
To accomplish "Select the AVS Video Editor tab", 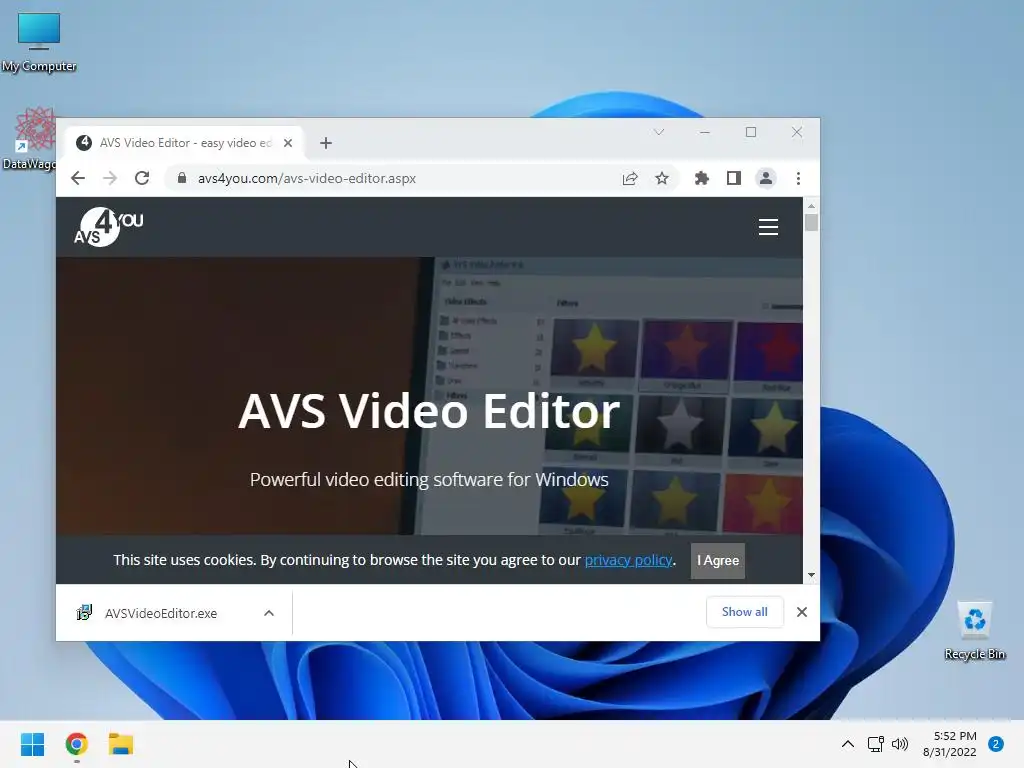I will click(185, 143).
